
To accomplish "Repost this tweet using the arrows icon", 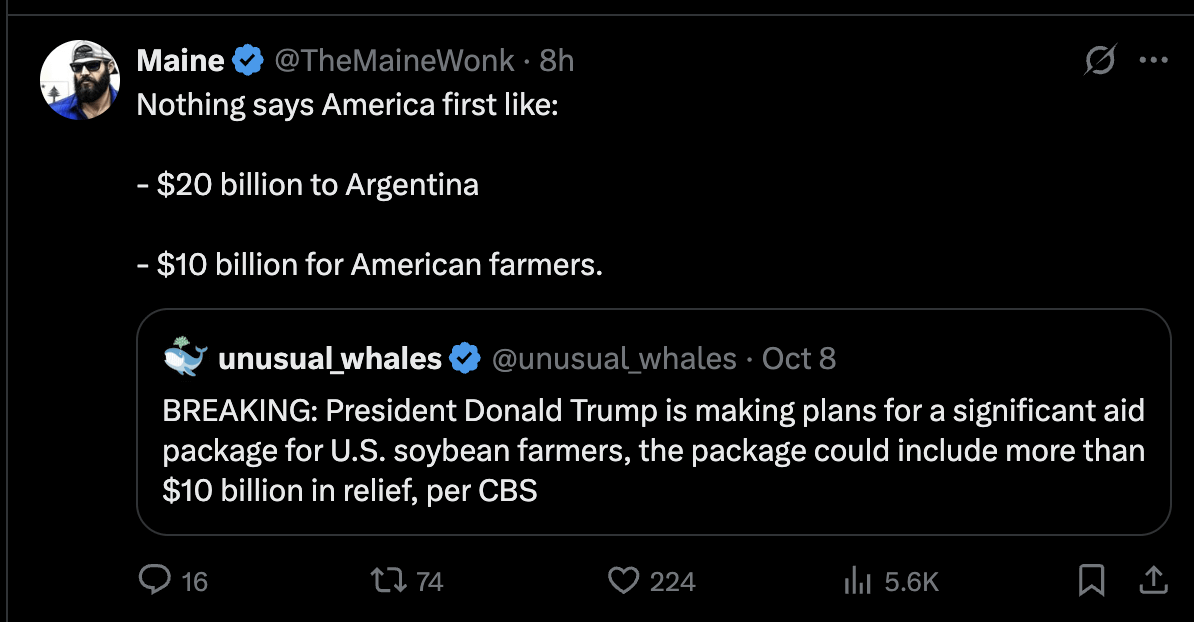I will tap(383, 579).
